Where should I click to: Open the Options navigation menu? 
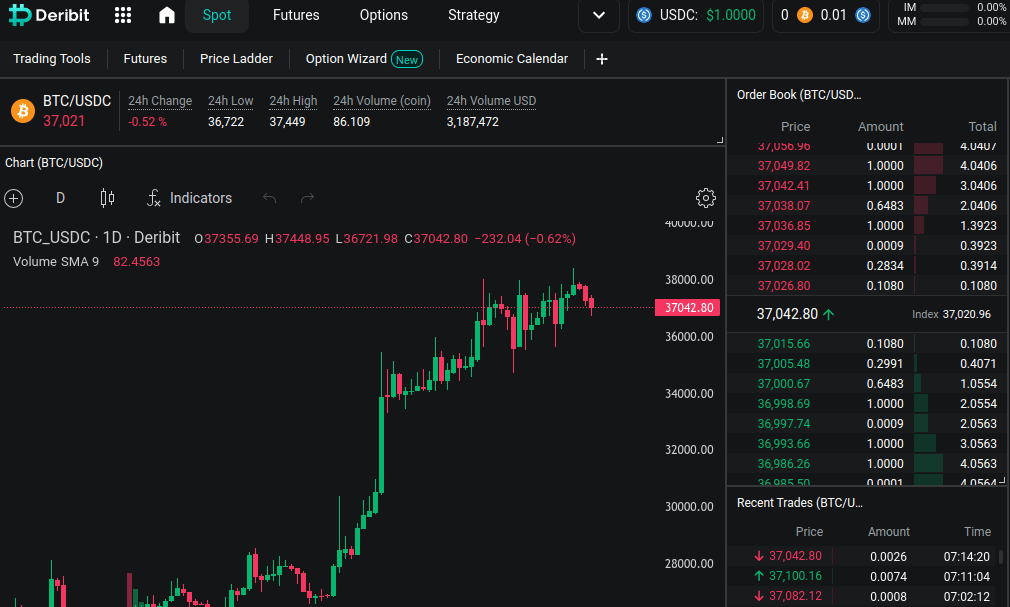click(383, 15)
